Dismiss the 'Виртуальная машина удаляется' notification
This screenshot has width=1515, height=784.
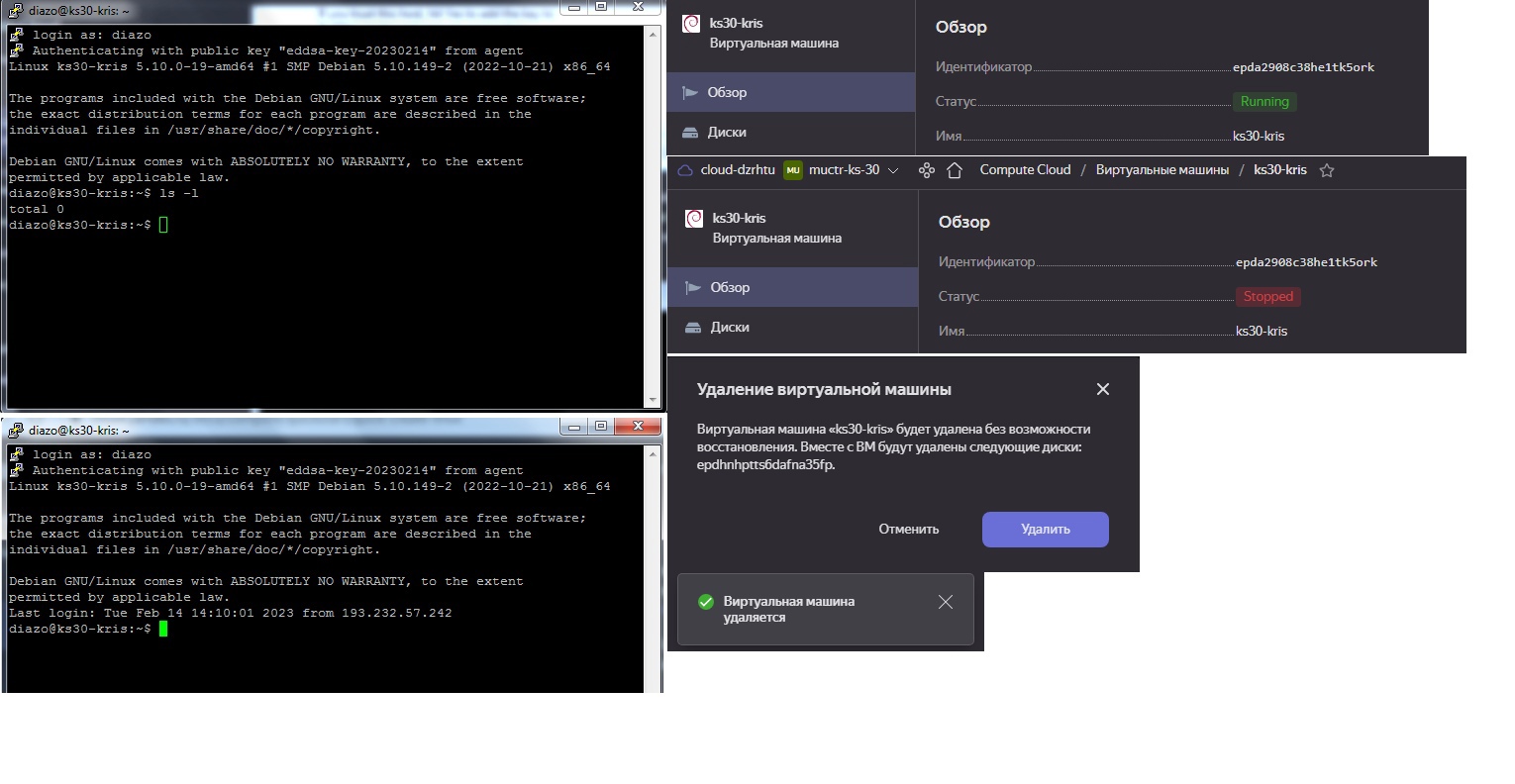point(946,602)
